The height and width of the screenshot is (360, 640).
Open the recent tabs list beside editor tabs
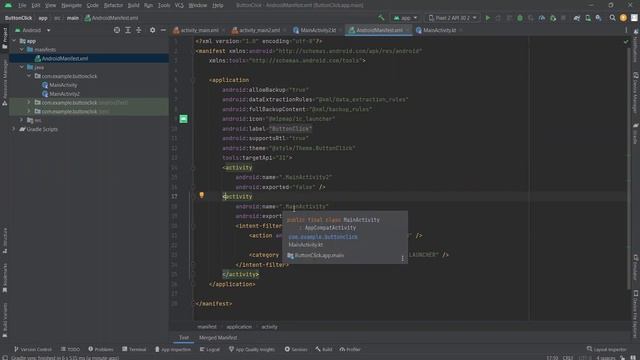pyautogui.click(x=626, y=30)
